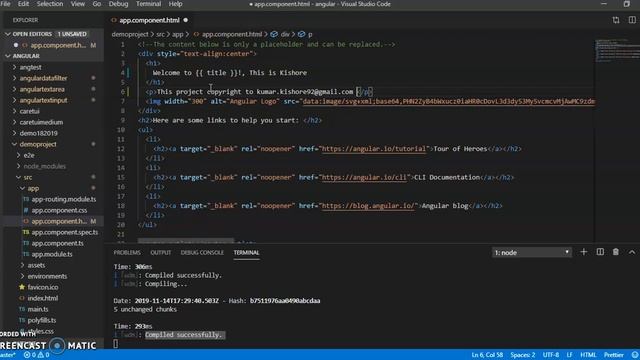Expand the angulartextarea folder
This screenshot has width=640, height=360.
[x=42, y=89]
